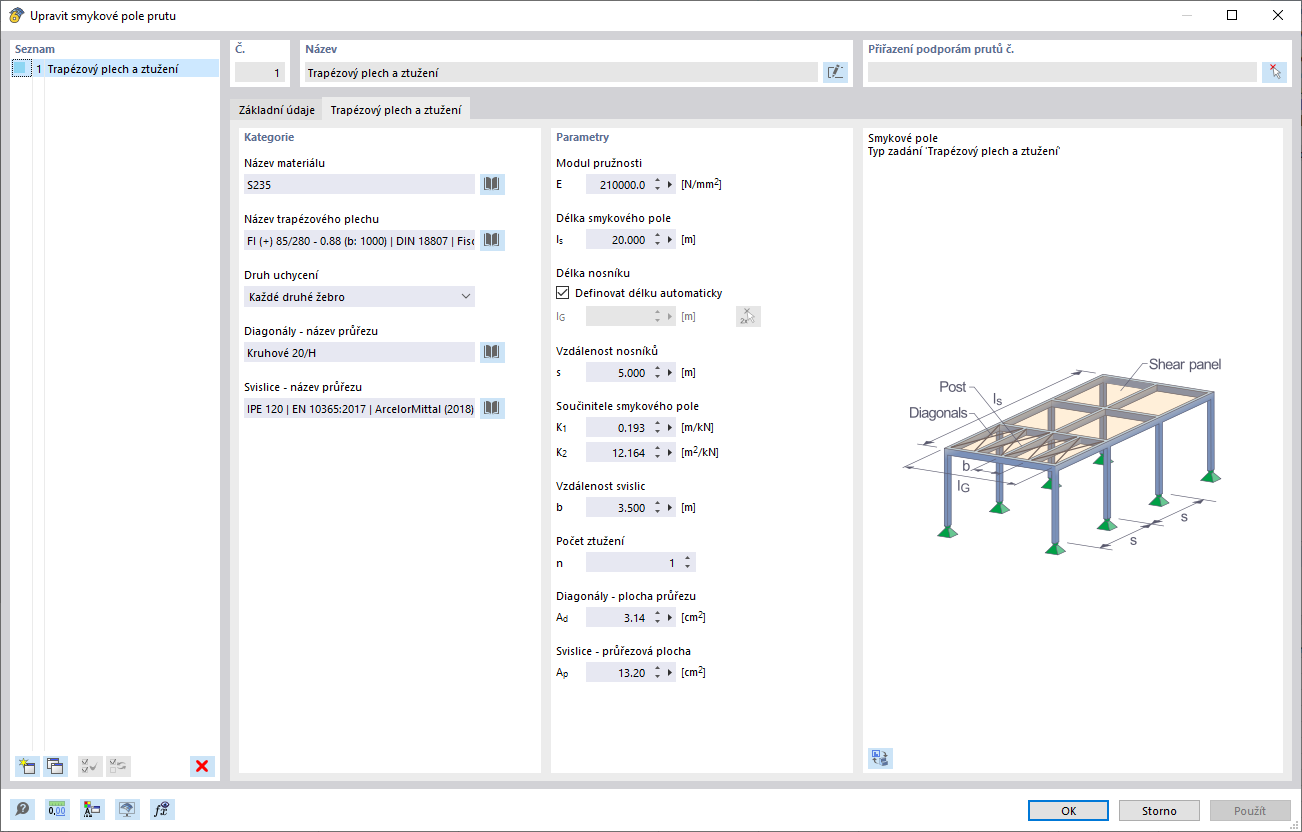Delete the selected shear panel with red X
The width and height of the screenshot is (1302, 832).
[202, 766]
